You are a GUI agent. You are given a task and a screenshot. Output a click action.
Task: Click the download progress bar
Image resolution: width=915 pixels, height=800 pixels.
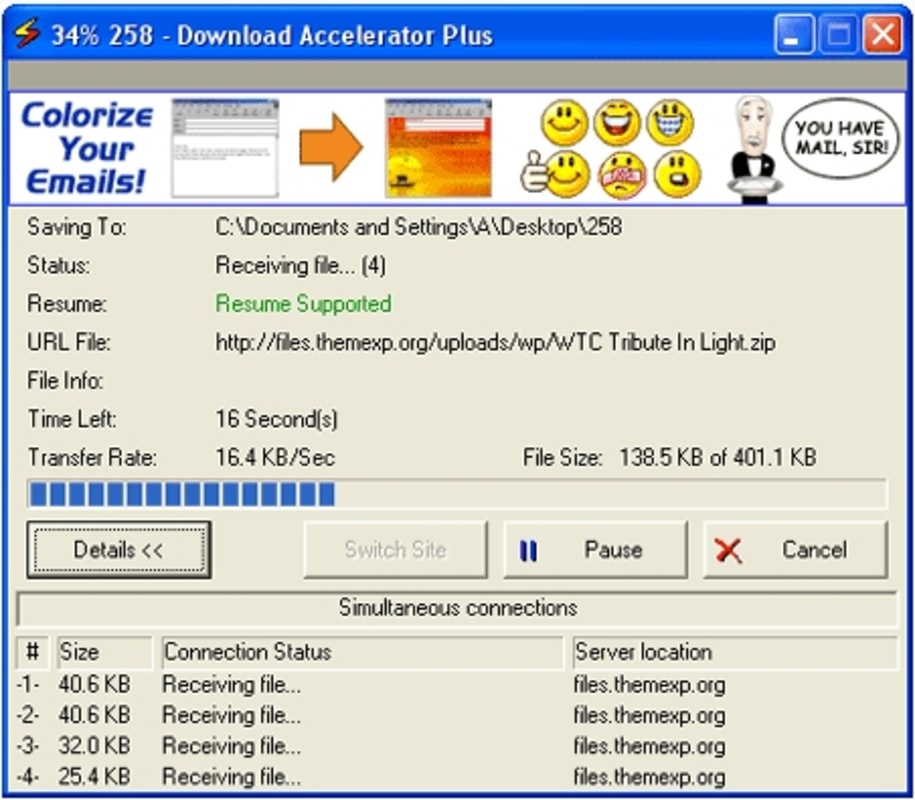pos(456,494)
